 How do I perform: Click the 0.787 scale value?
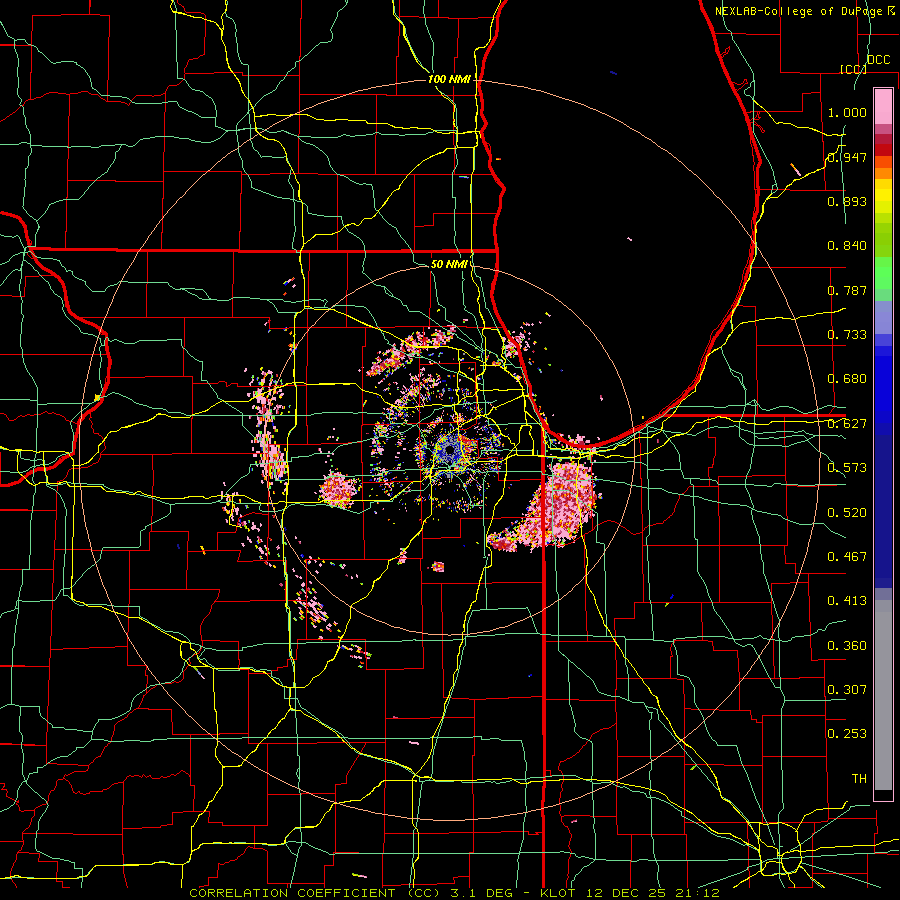pyautogui.click(x=847, y=290)
